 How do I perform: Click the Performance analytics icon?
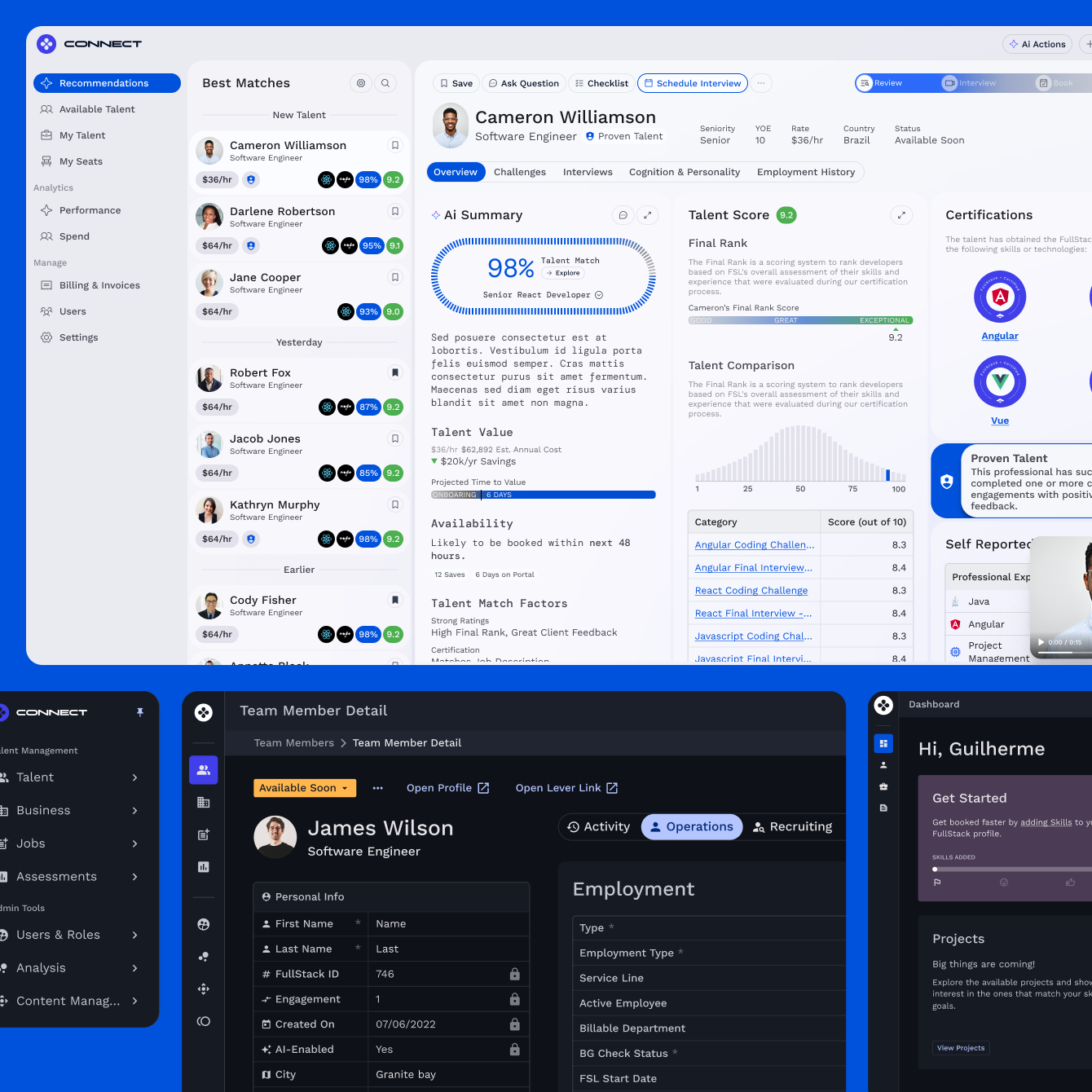[x=46, y=210]
